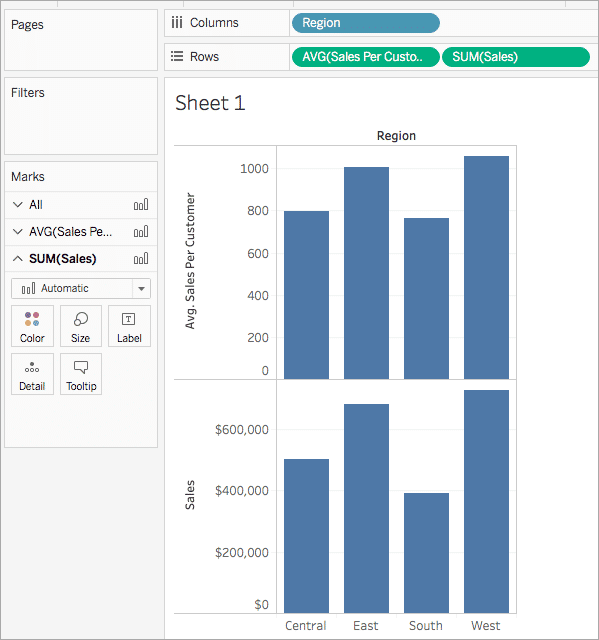
Task: Click the Columns shelf grid icon
Action: pos(177,22)
